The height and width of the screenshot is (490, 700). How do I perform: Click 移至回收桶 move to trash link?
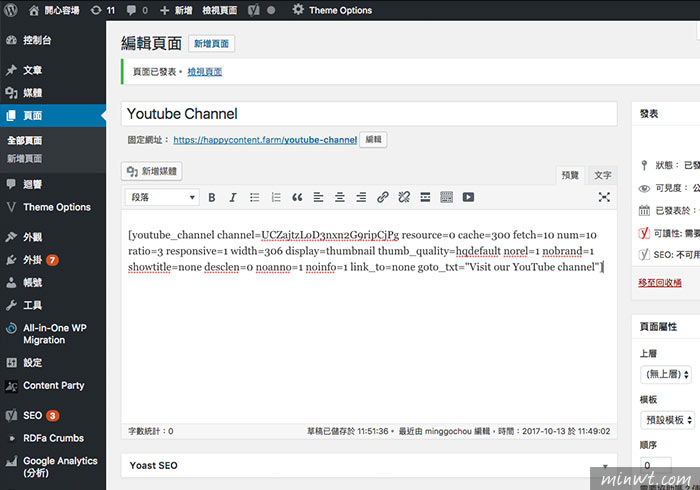click(x=659, y=282)
